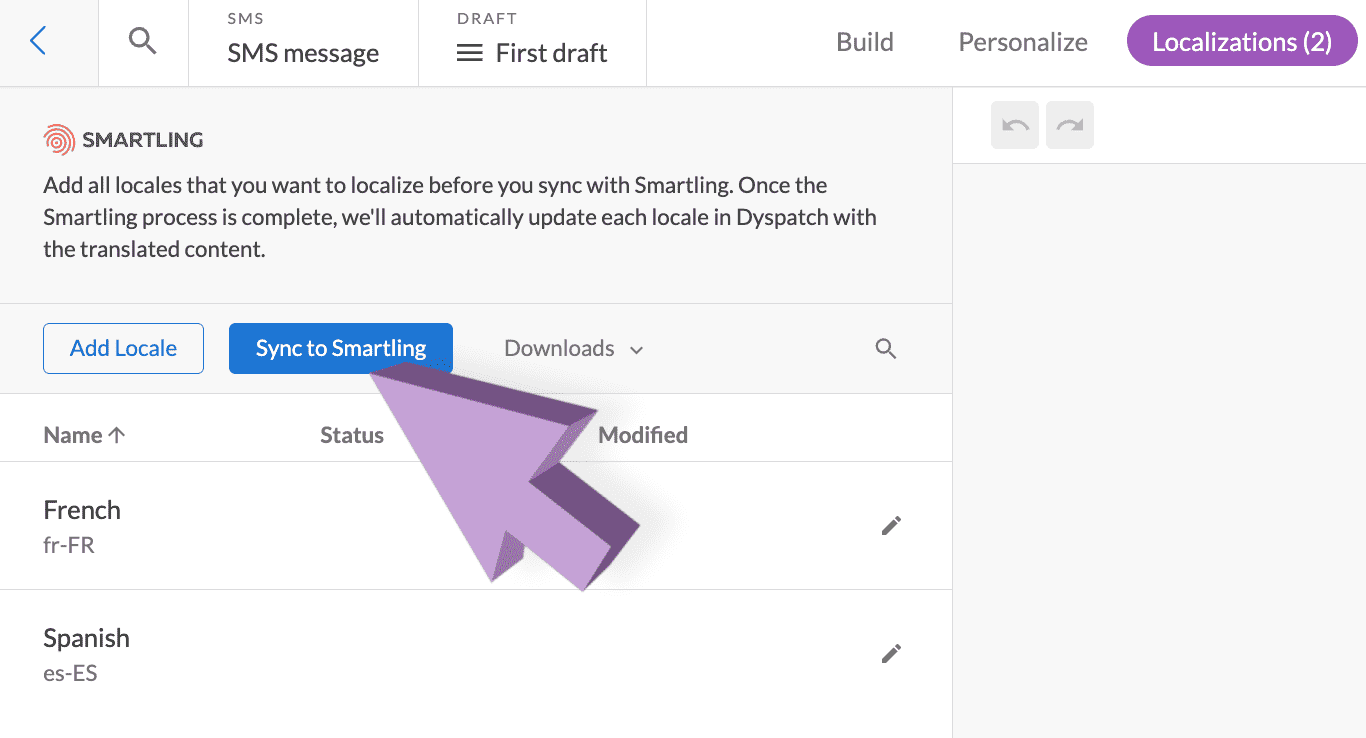Open the Localizations (2) tab
The width and height of the screenshot is (1366, 738).
1242,42
